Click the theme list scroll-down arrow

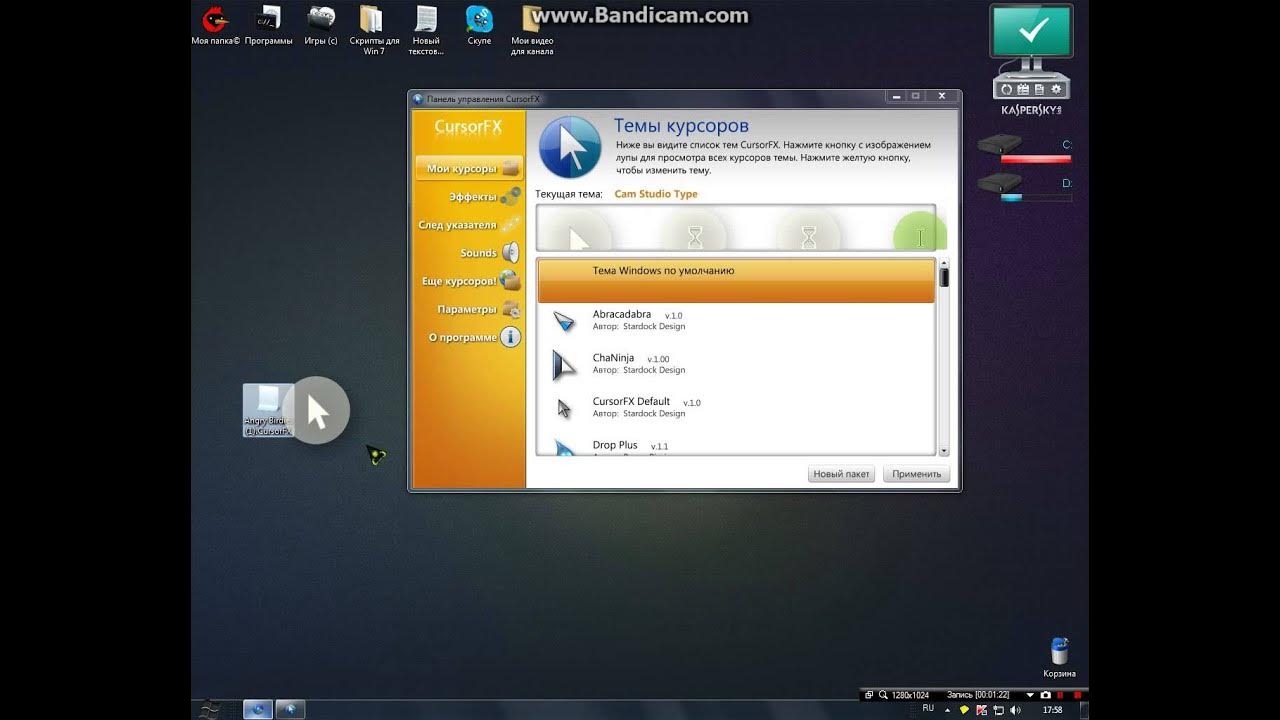[943, 450]
